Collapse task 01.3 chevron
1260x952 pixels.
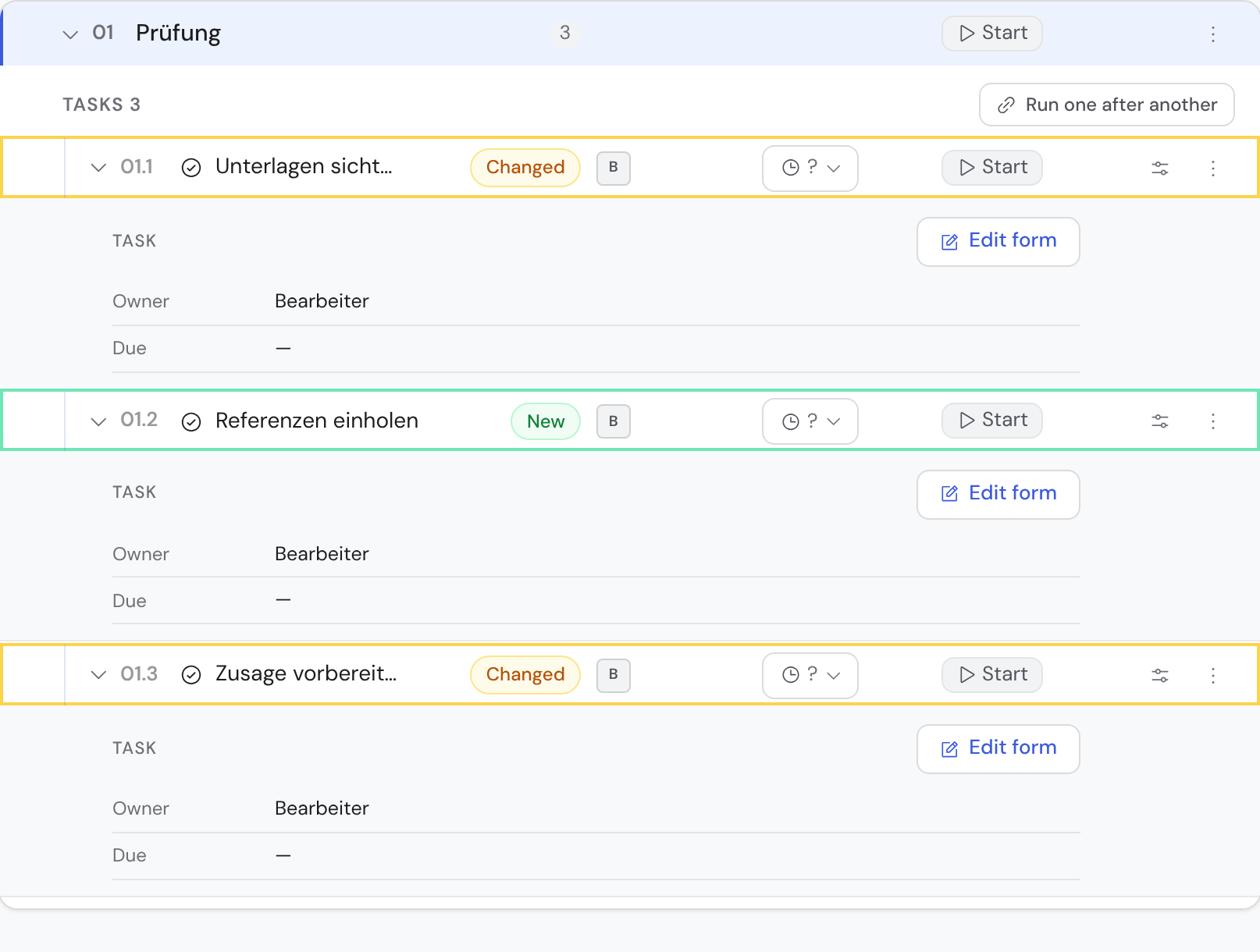[x=98, y=675]
